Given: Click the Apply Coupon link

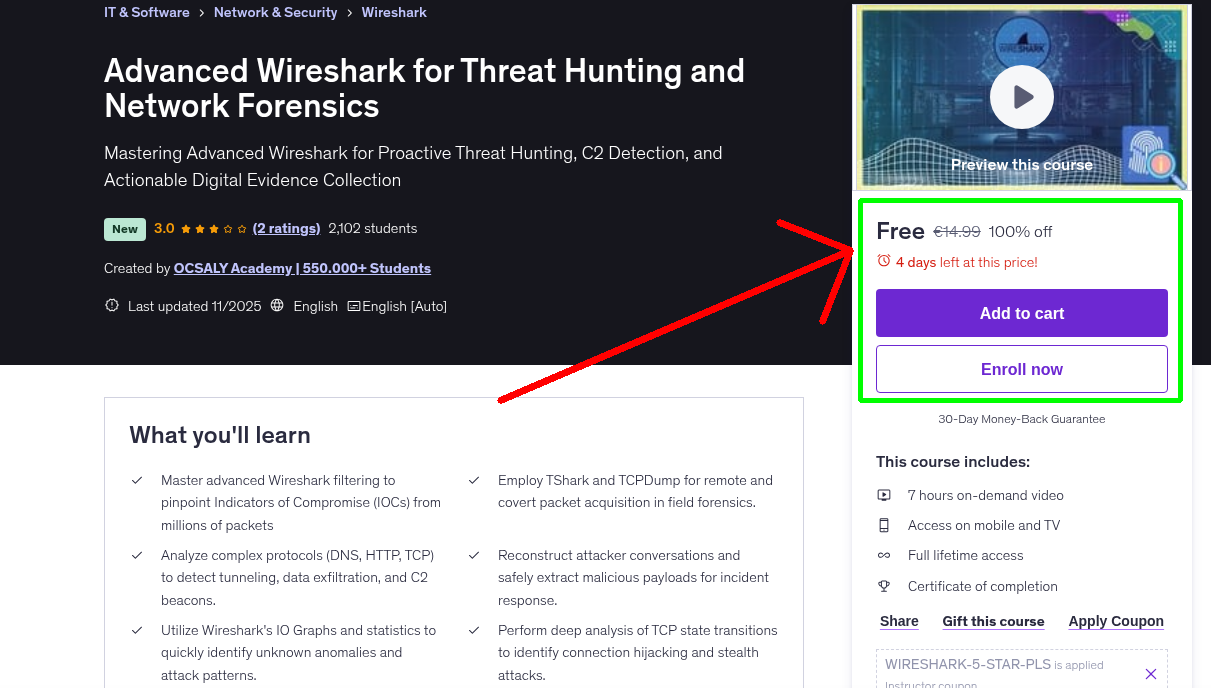Looking at the screenshot, I should 1115,621.
